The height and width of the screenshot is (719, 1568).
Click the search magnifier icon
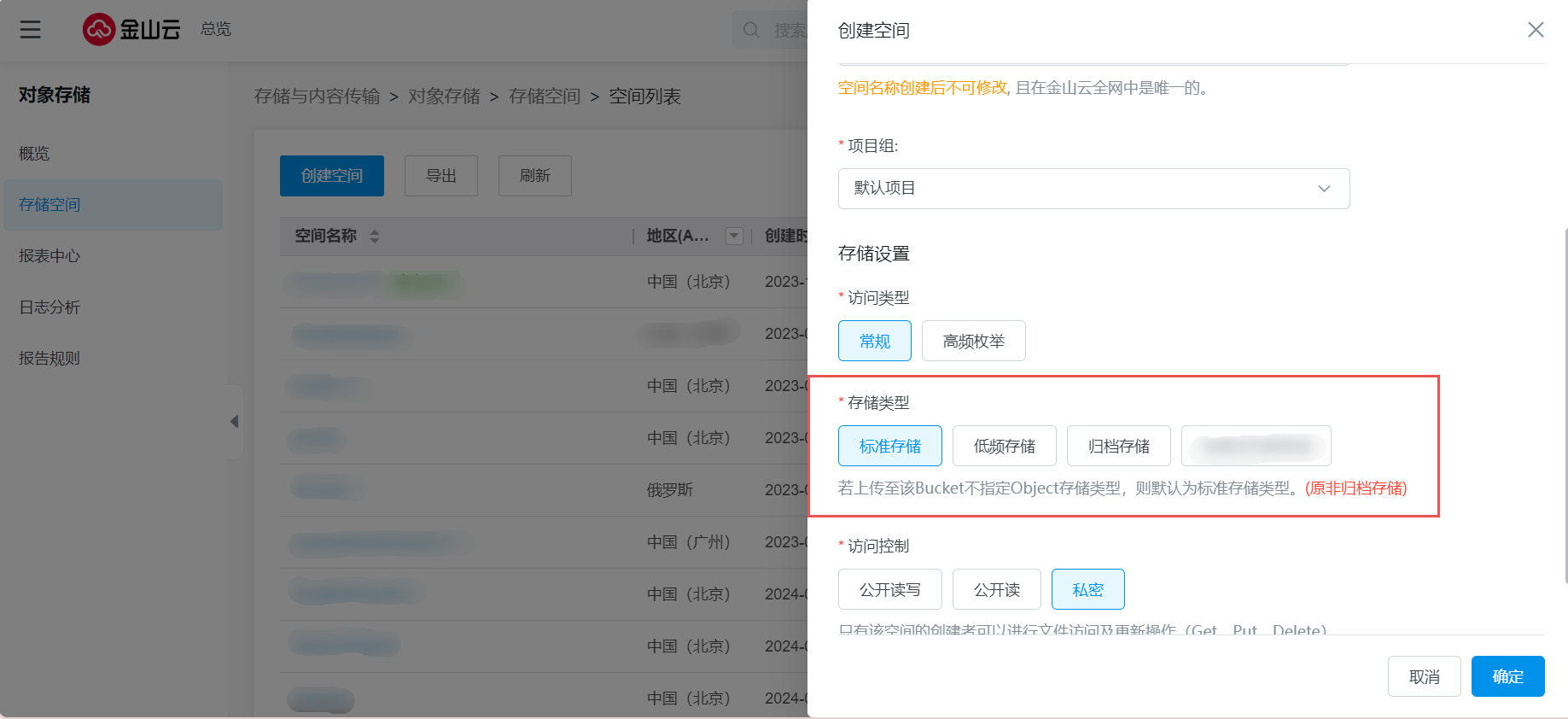click(x=751, y=30)
